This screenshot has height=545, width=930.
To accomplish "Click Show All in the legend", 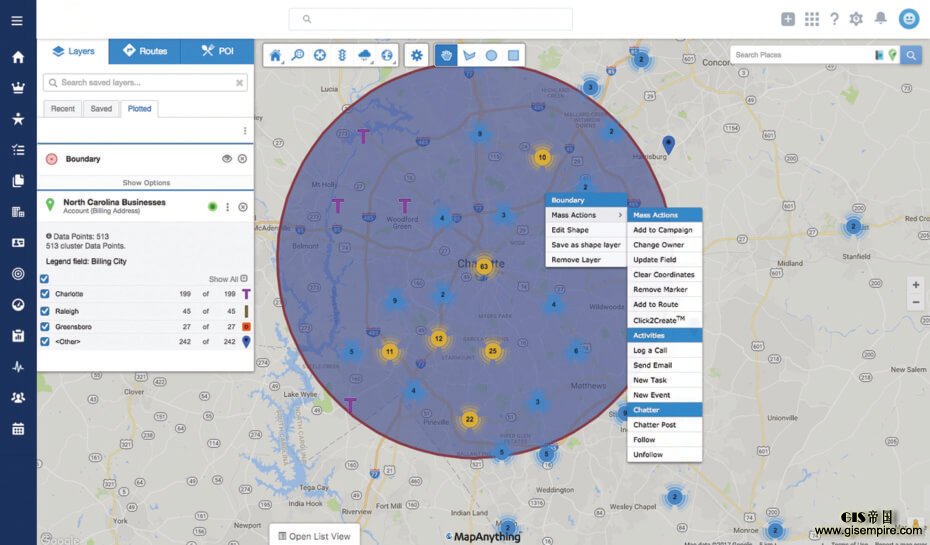I will [224, 279].
